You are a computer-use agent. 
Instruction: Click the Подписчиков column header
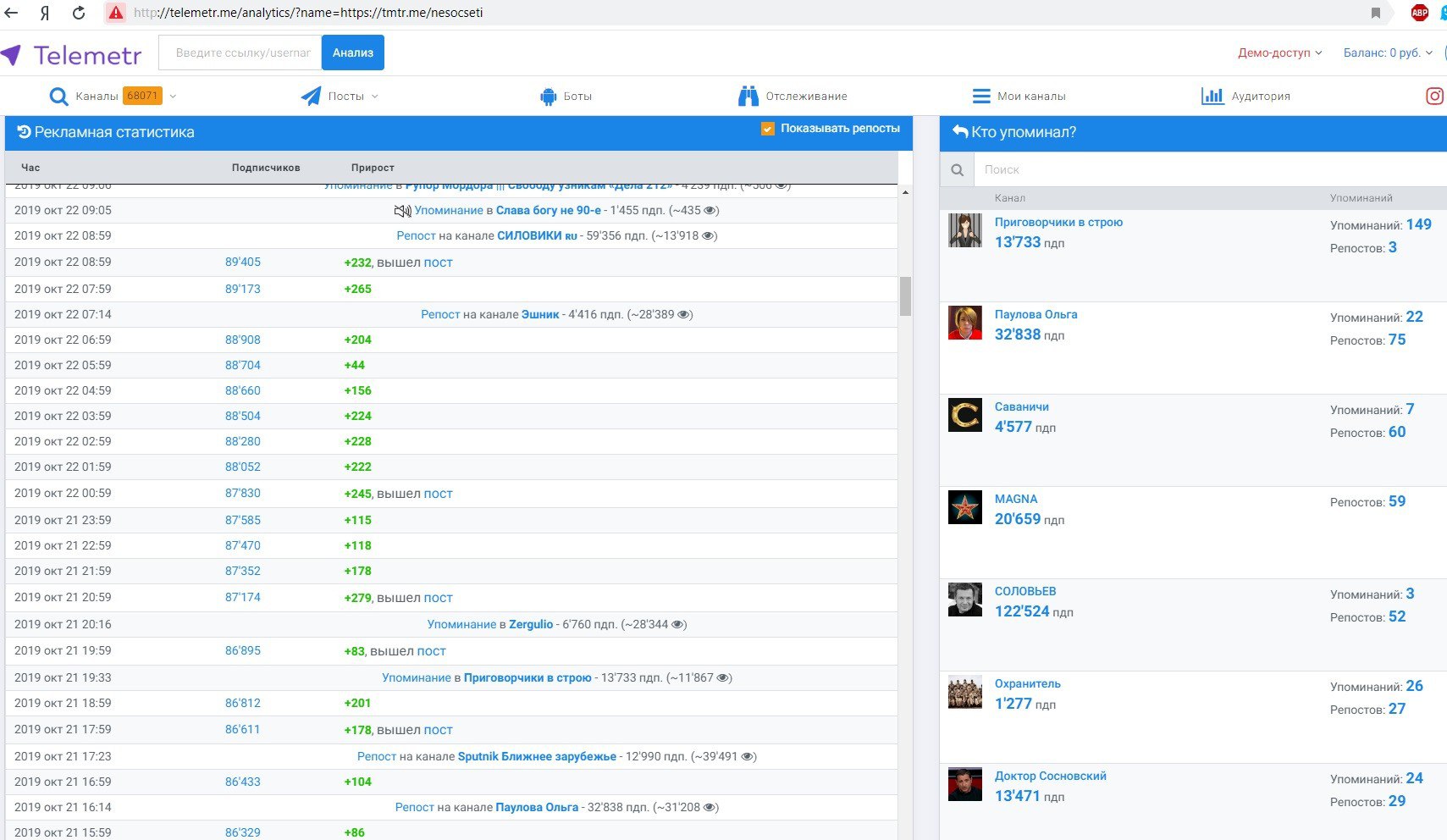[266, 168]
